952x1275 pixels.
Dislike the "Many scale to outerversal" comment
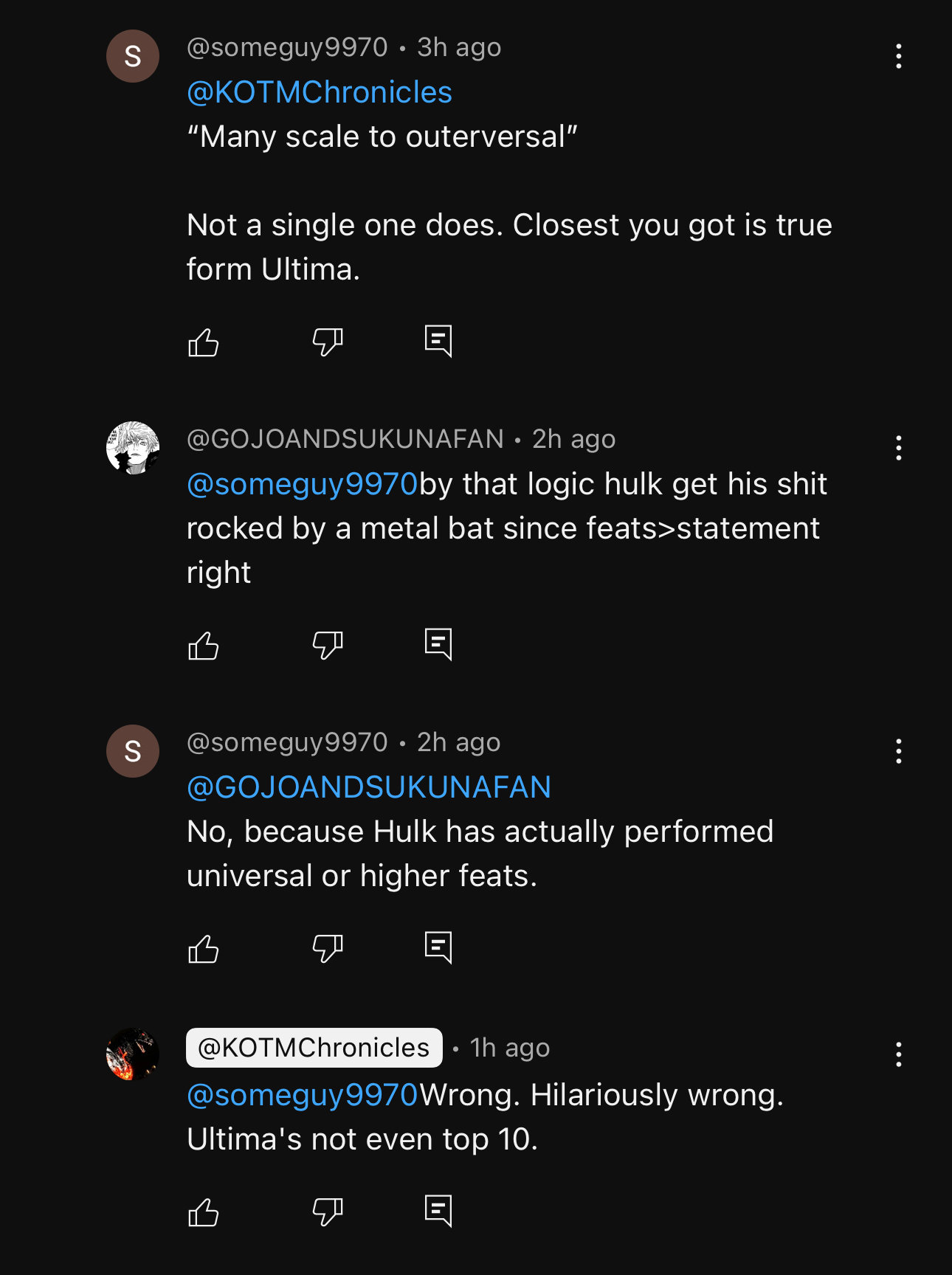328,342
